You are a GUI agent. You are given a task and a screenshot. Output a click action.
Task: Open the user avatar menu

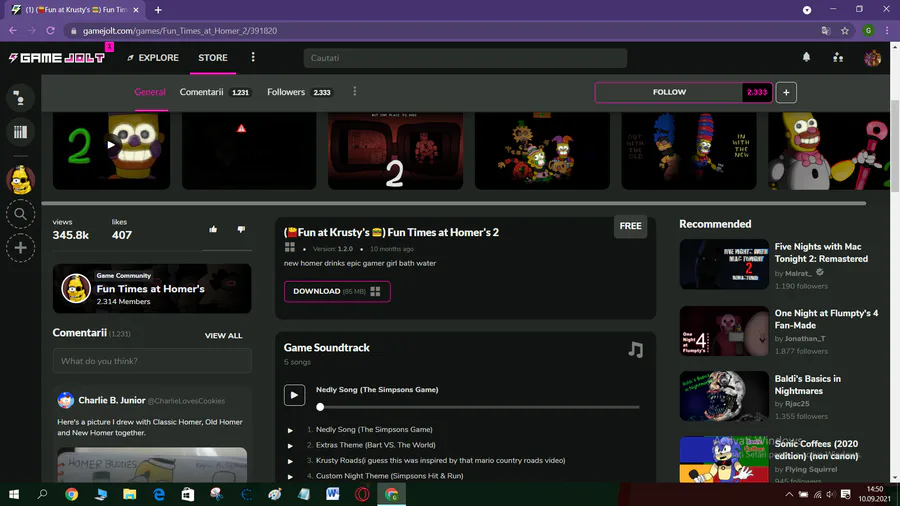click(872, 58)
